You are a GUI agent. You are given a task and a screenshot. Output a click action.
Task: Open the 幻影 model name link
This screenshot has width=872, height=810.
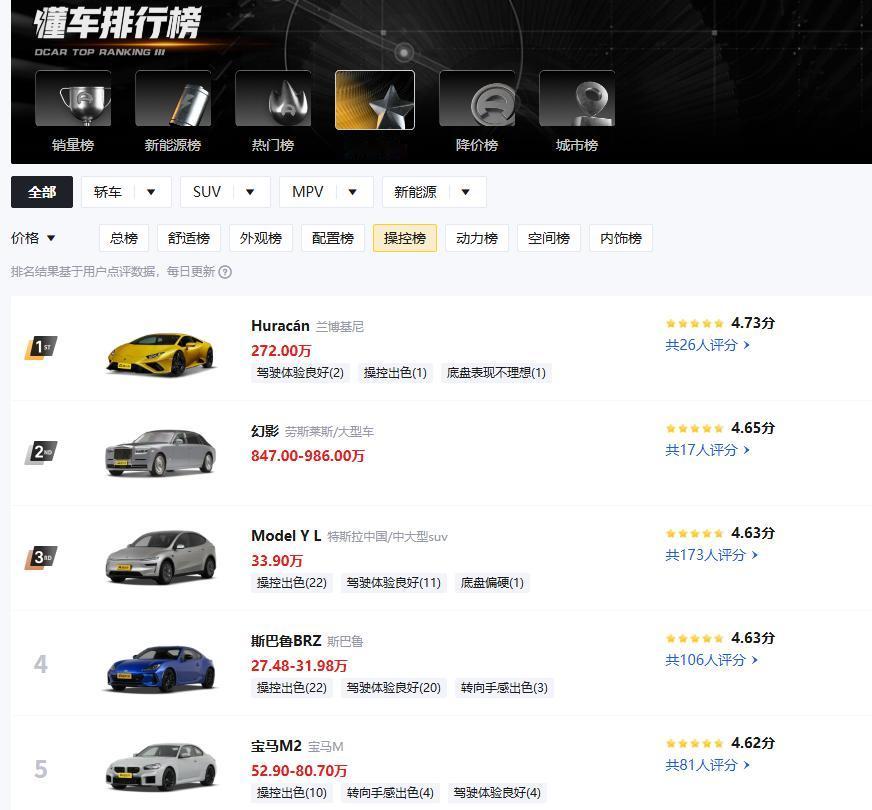(x=265, y=431)
